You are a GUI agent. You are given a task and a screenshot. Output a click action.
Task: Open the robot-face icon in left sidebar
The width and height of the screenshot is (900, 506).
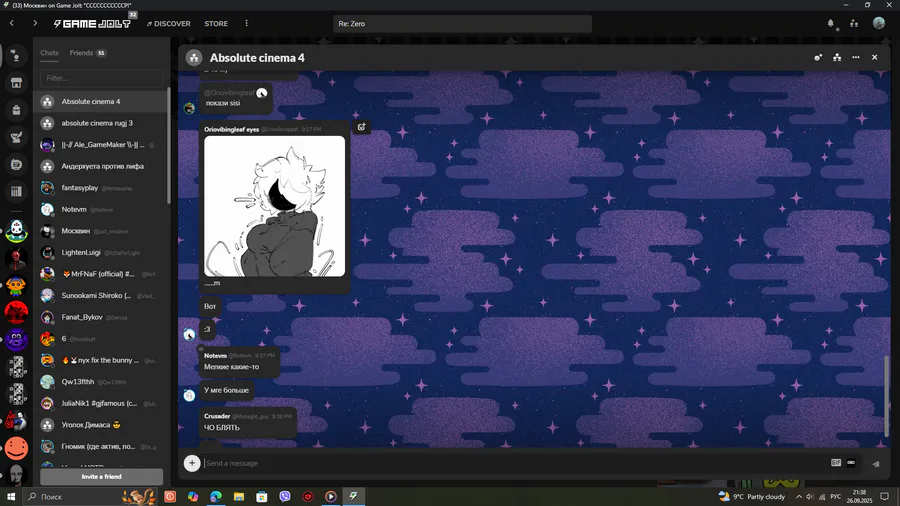click(x=16, y=165)
